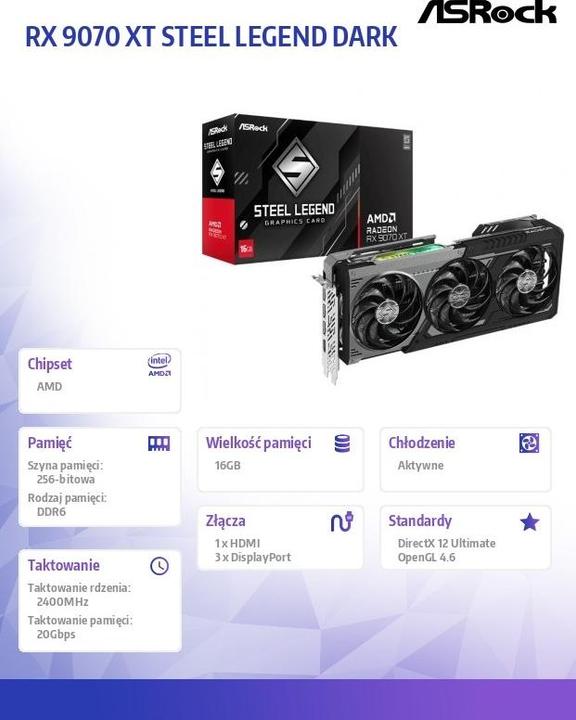Click the triple-fan graphics card image
576x720 pixels.
[439, 296]
